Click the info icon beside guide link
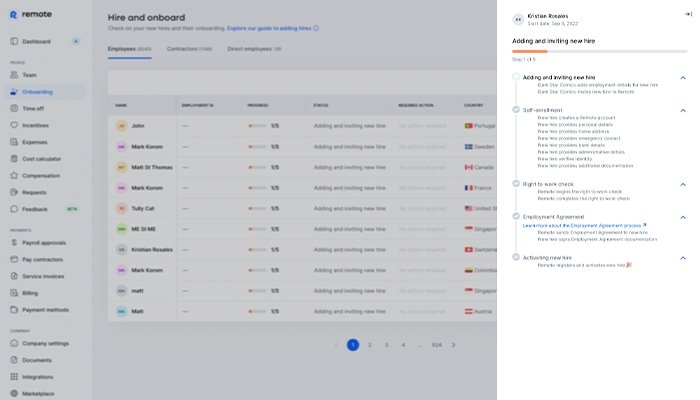 coord(316,28)
